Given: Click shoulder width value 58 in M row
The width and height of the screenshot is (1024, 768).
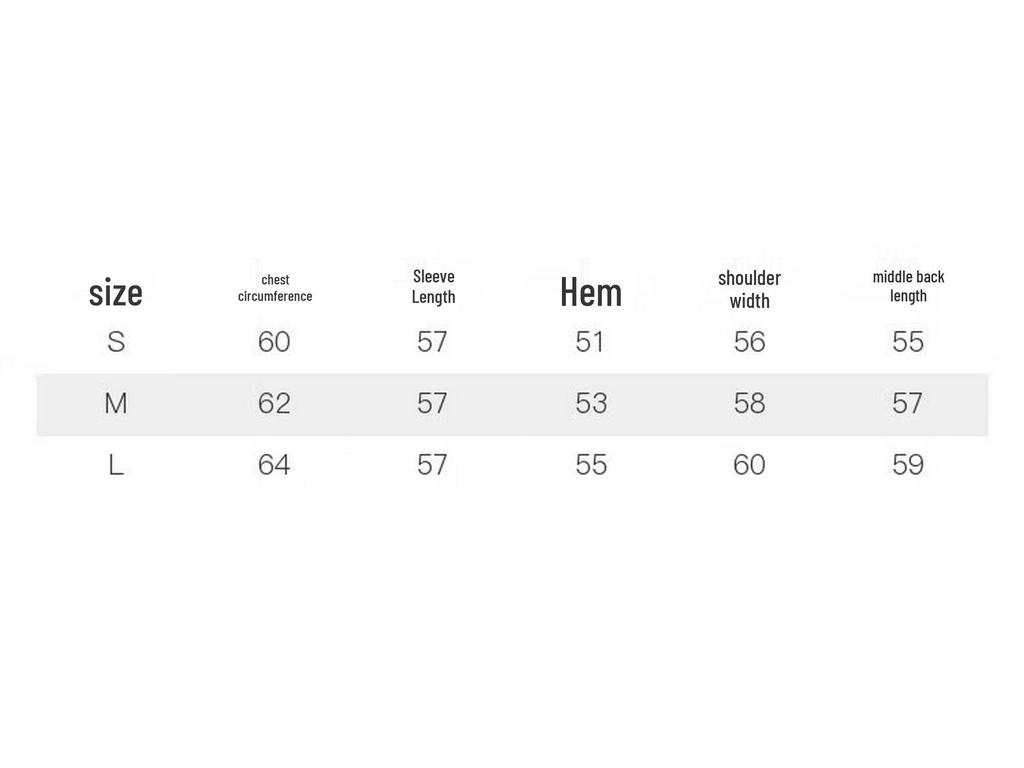Looking at the screenshot, I should pyautogui.click(x=749, y=404).
